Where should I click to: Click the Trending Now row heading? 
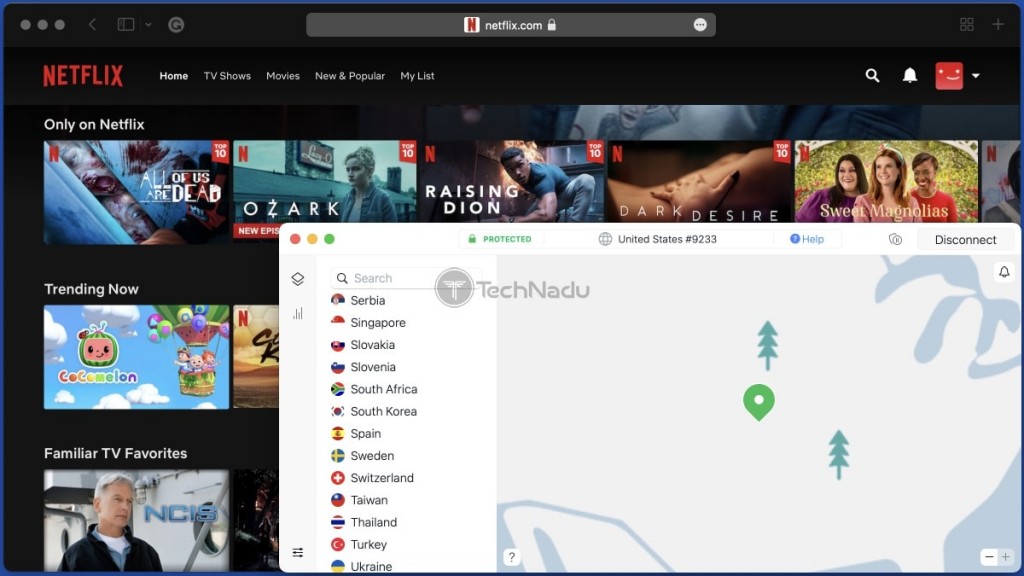(x=91, y=289)
